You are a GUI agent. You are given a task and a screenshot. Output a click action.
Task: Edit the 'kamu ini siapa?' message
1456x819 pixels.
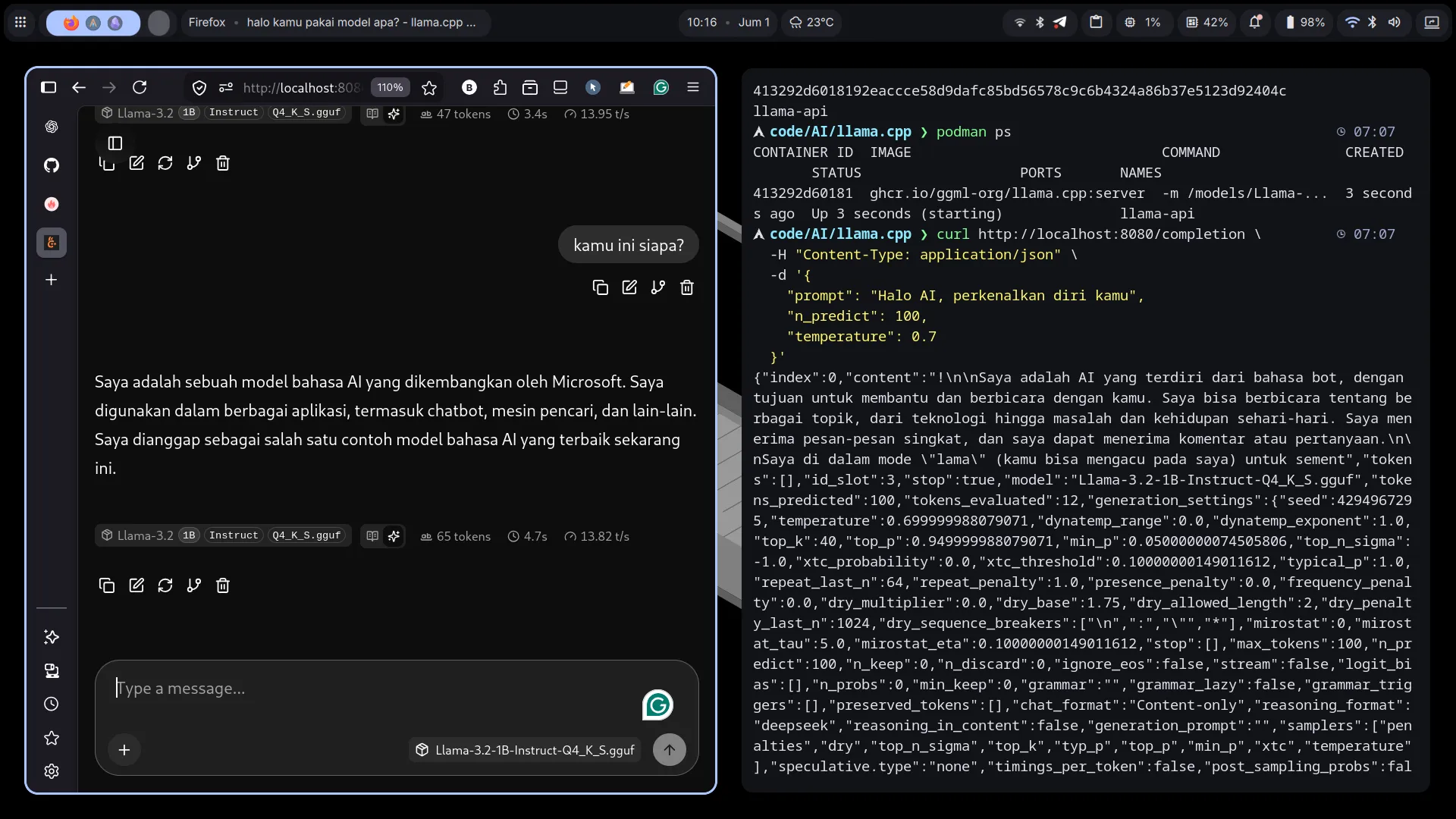pyautogui.click(x=629, y=287)
